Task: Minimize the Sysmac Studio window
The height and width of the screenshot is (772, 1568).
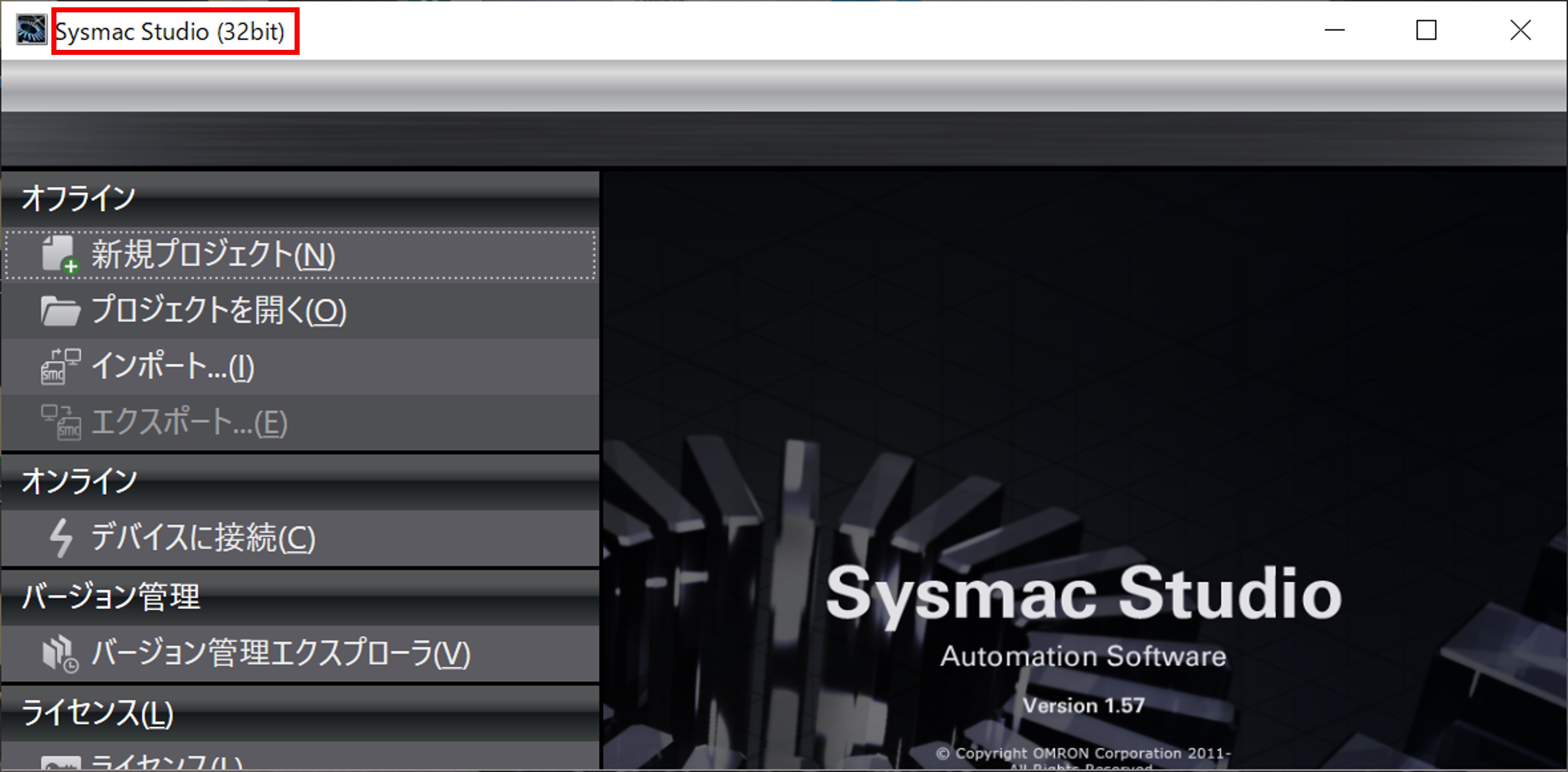Action: tap(1334, 30)
